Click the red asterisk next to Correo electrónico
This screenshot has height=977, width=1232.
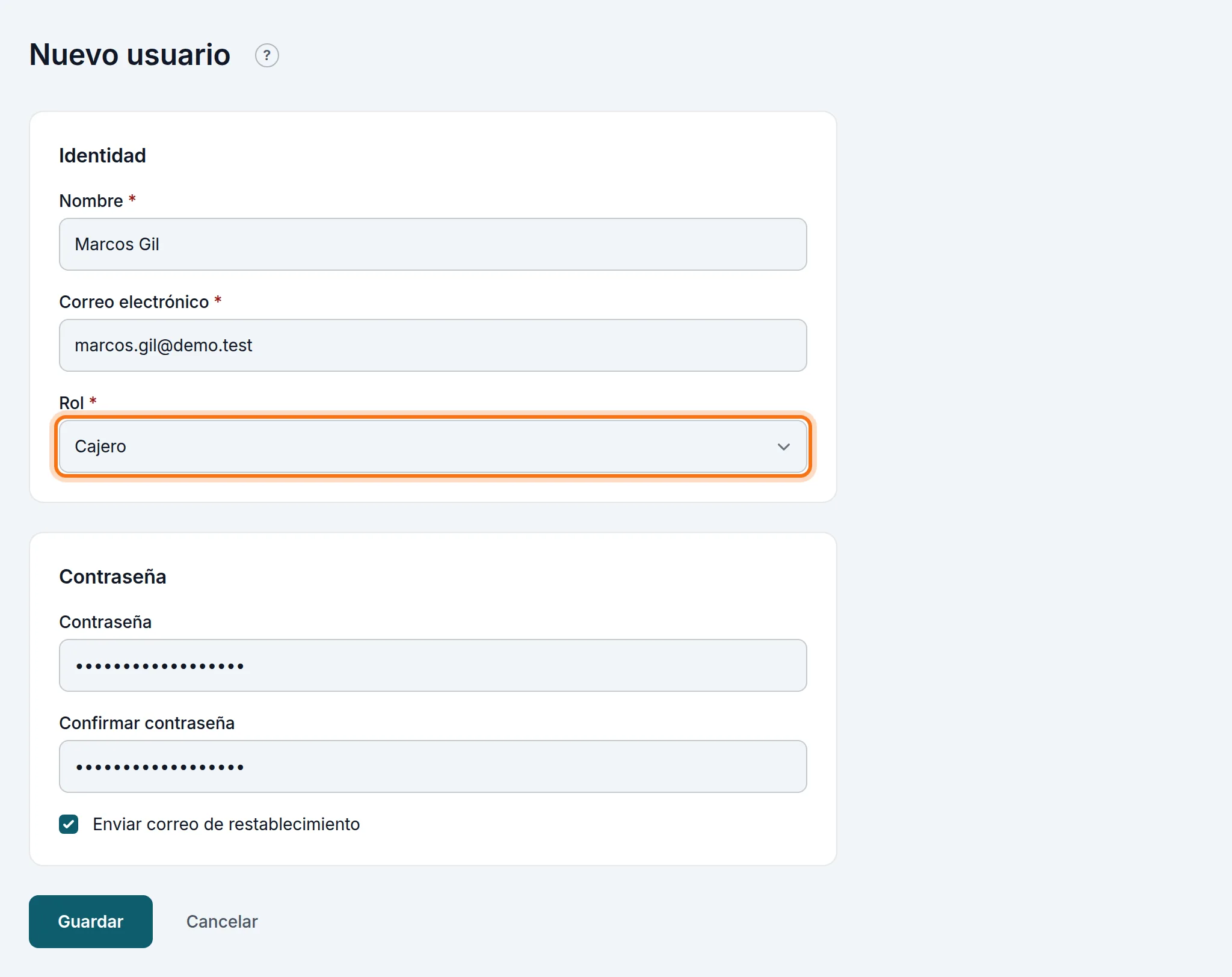[x=218, y=300]
